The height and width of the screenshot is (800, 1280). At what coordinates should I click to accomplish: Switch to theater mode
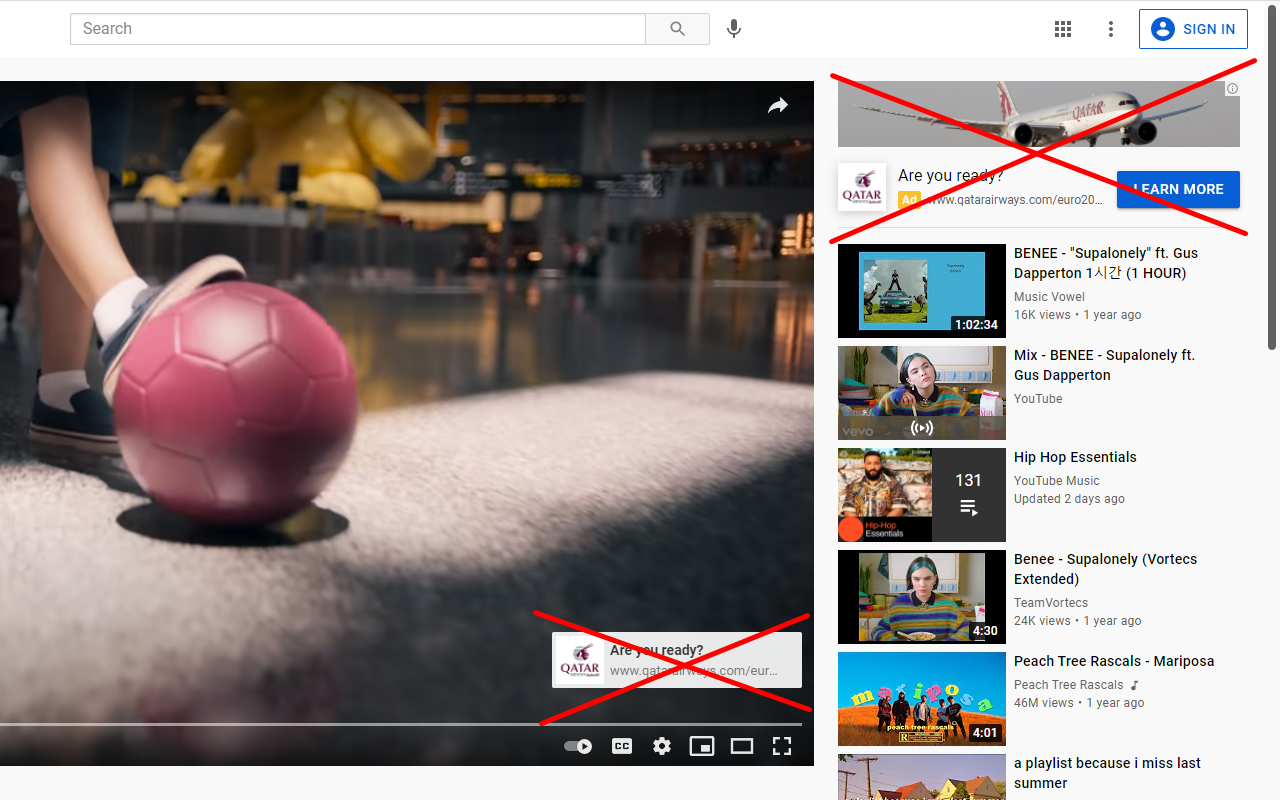(x=741, y=745)
